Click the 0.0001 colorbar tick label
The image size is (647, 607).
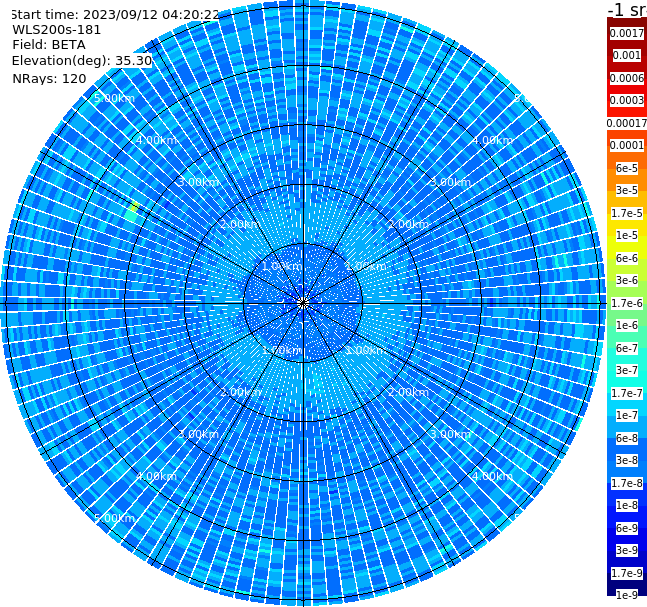[627, 145]
